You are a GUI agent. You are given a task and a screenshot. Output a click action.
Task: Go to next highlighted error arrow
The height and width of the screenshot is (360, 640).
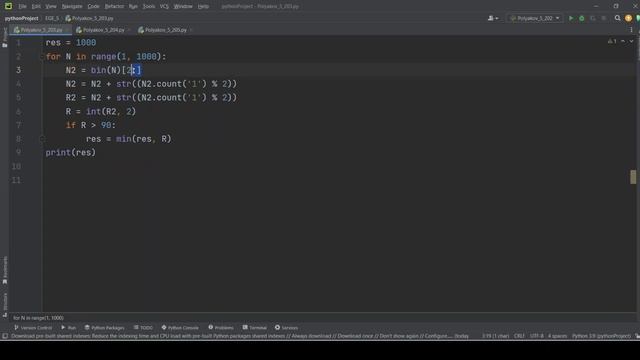point(631,41)
